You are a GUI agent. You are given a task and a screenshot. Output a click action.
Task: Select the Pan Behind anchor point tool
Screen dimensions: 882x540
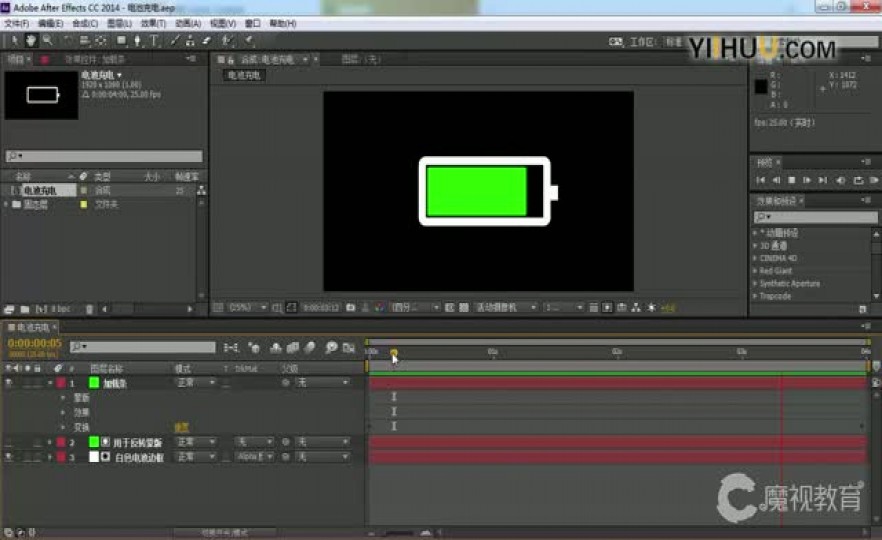point(101,40)
